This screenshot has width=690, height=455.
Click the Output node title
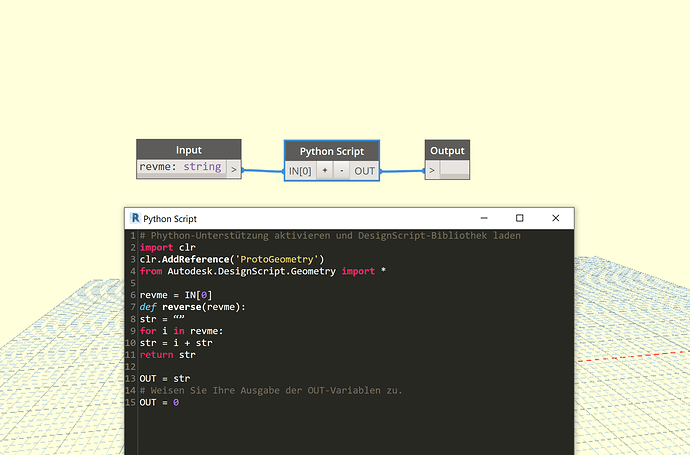(x=447, y=150)
